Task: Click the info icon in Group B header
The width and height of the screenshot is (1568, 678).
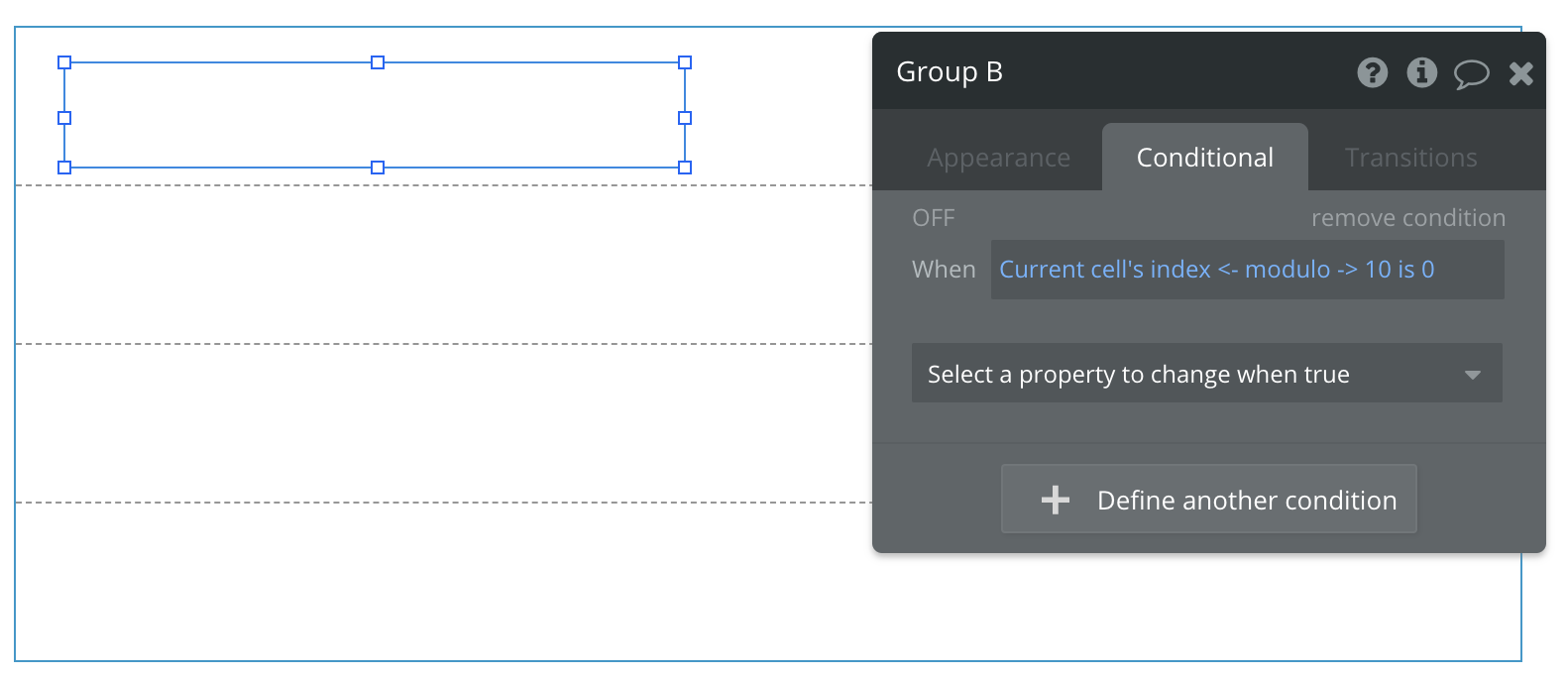Action: 1421,72
